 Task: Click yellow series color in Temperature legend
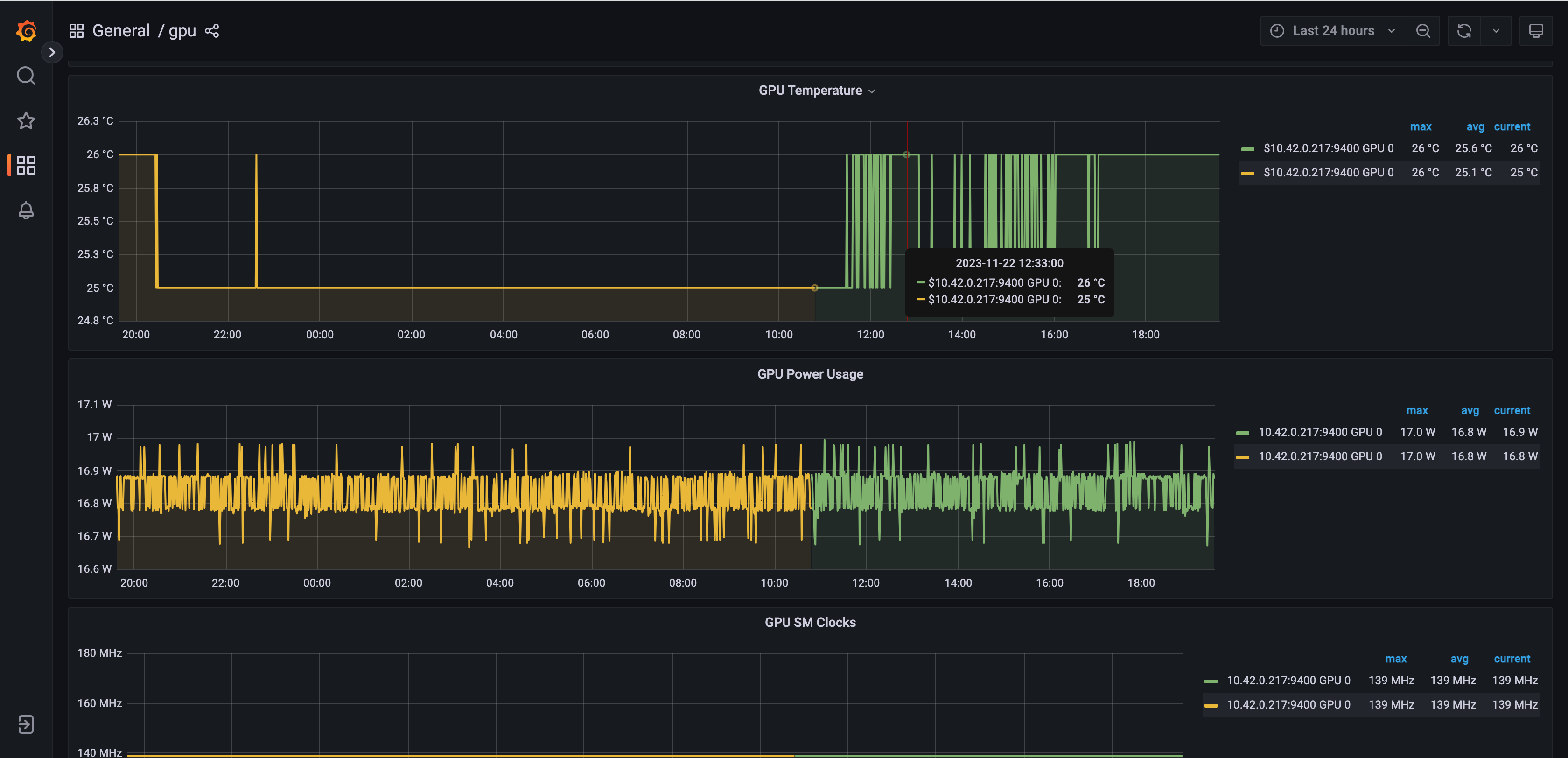(x=1248, y=173)
